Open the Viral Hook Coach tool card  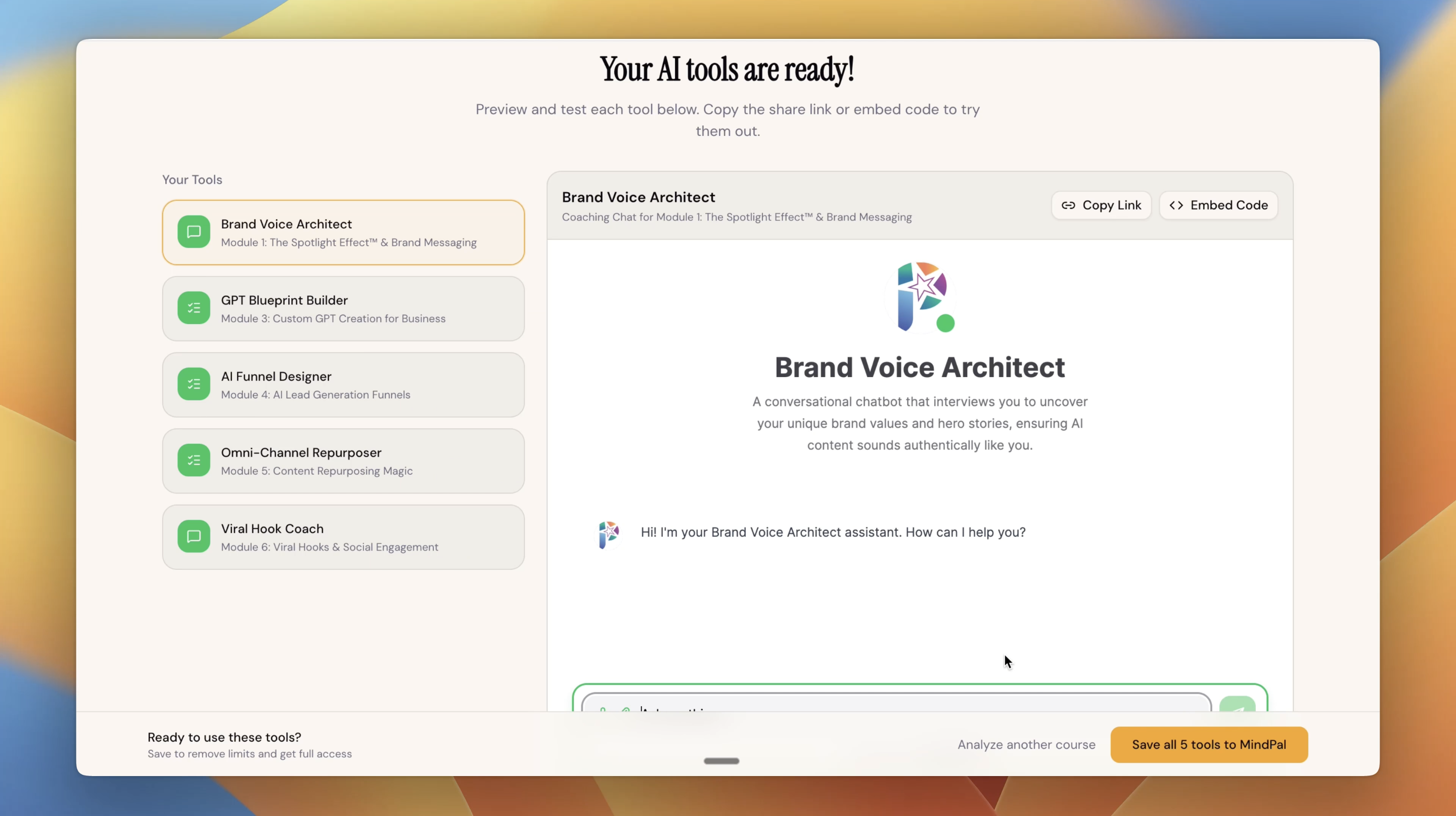[x=343, y=536]
